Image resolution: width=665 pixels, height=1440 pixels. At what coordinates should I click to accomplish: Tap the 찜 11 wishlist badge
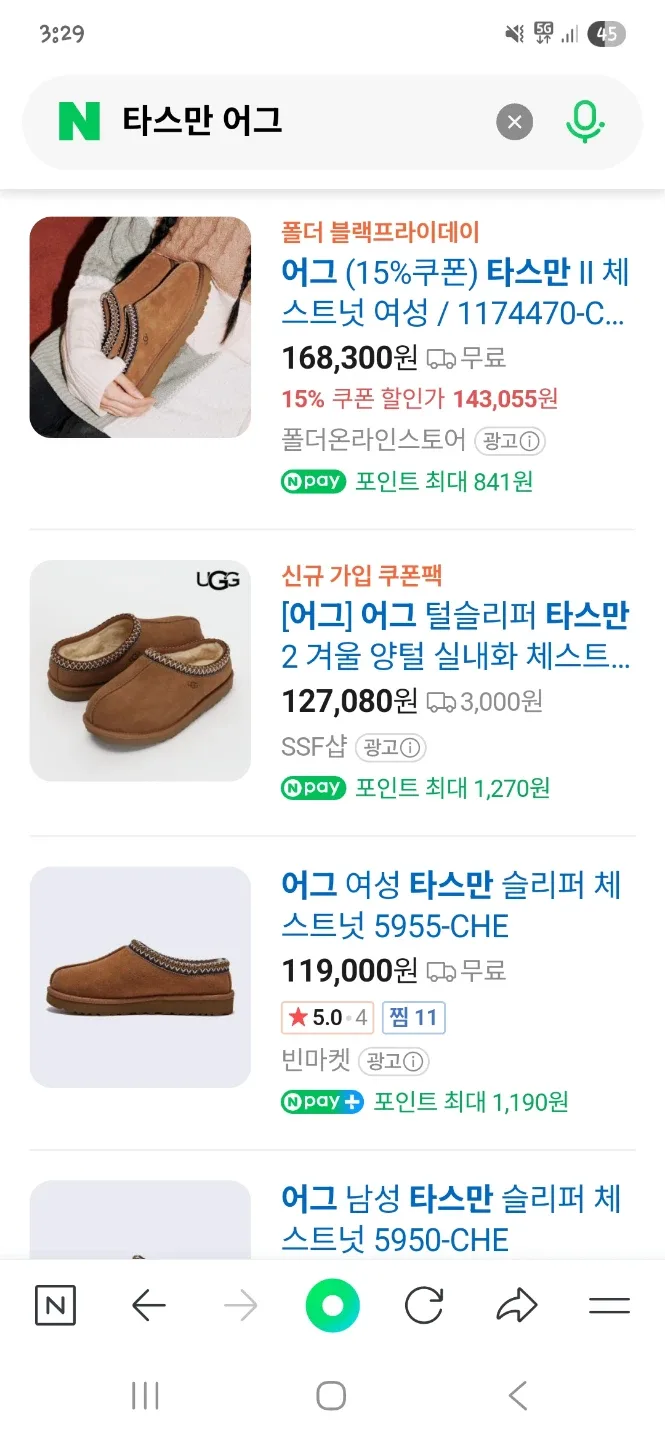coord(412,1018)
